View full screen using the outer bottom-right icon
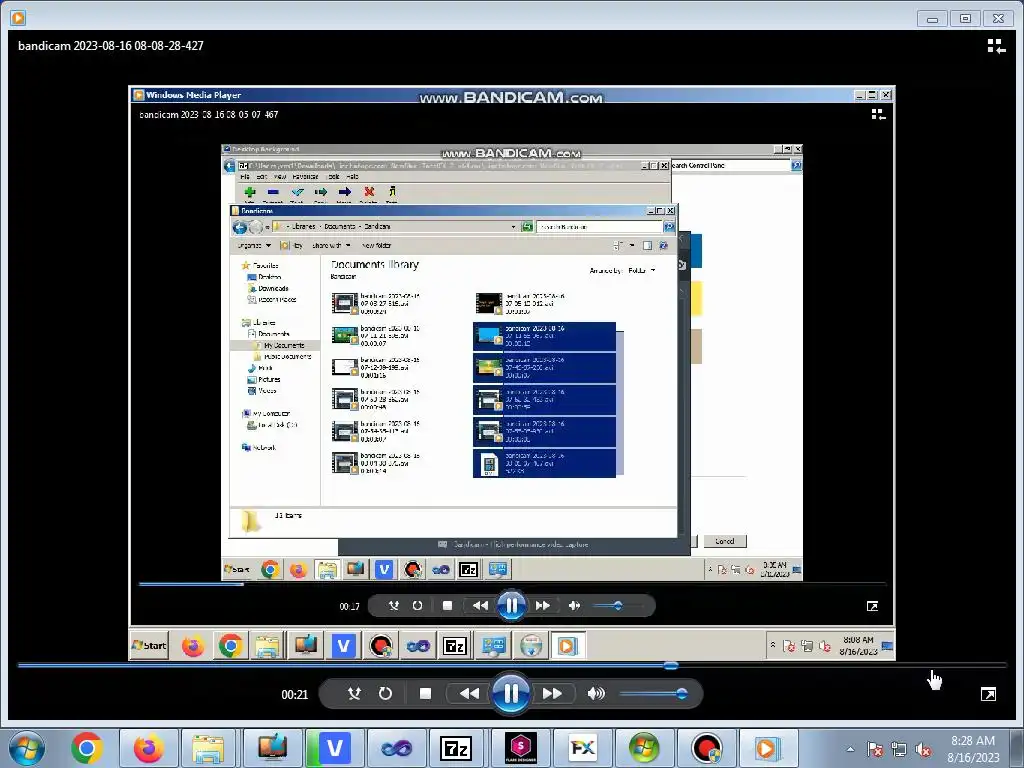The height and width of the screenshot is (768, 1024). pyautogui.click(x=989, y=694)
